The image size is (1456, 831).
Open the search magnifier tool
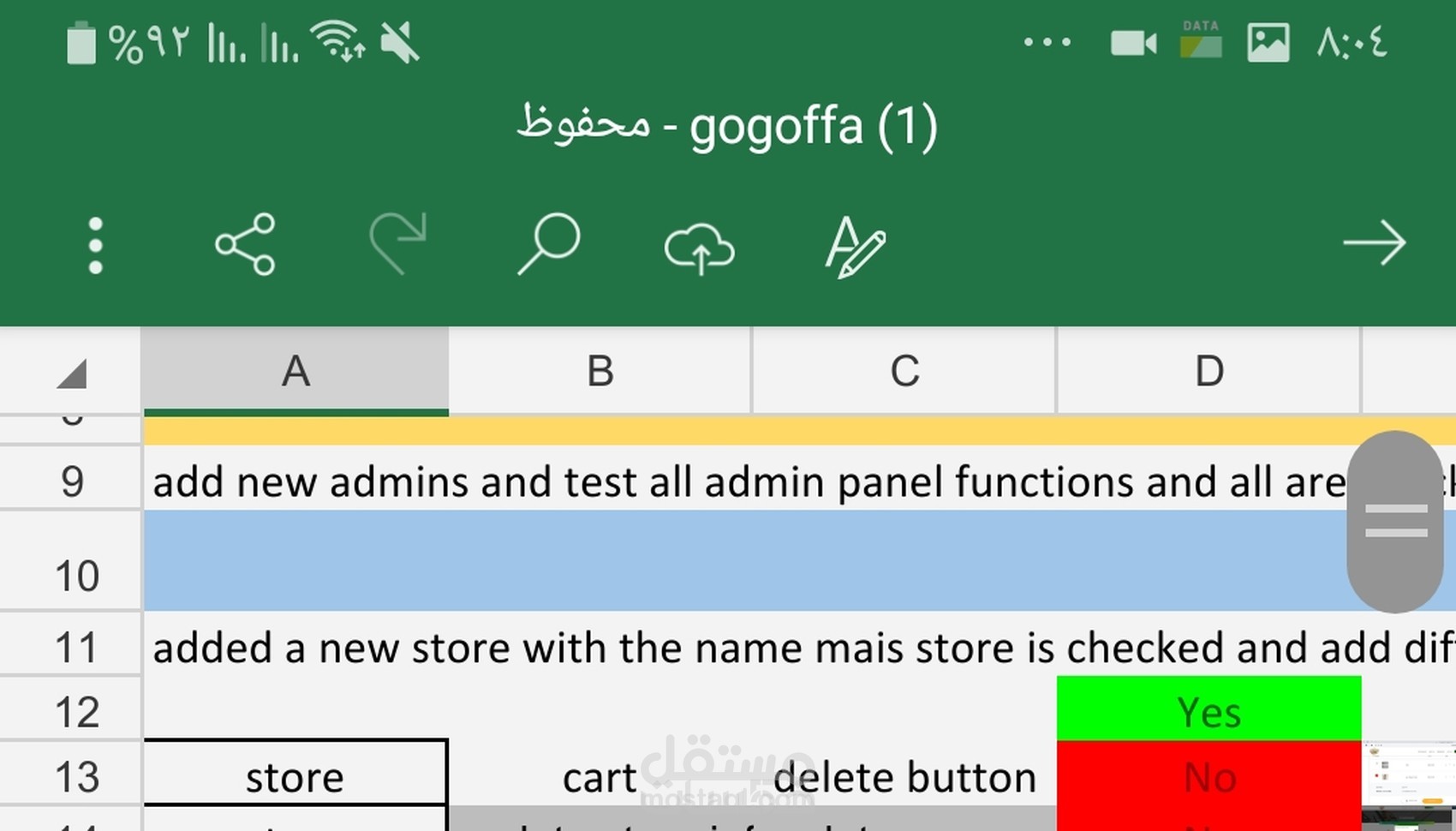click(x=549, y=244)
